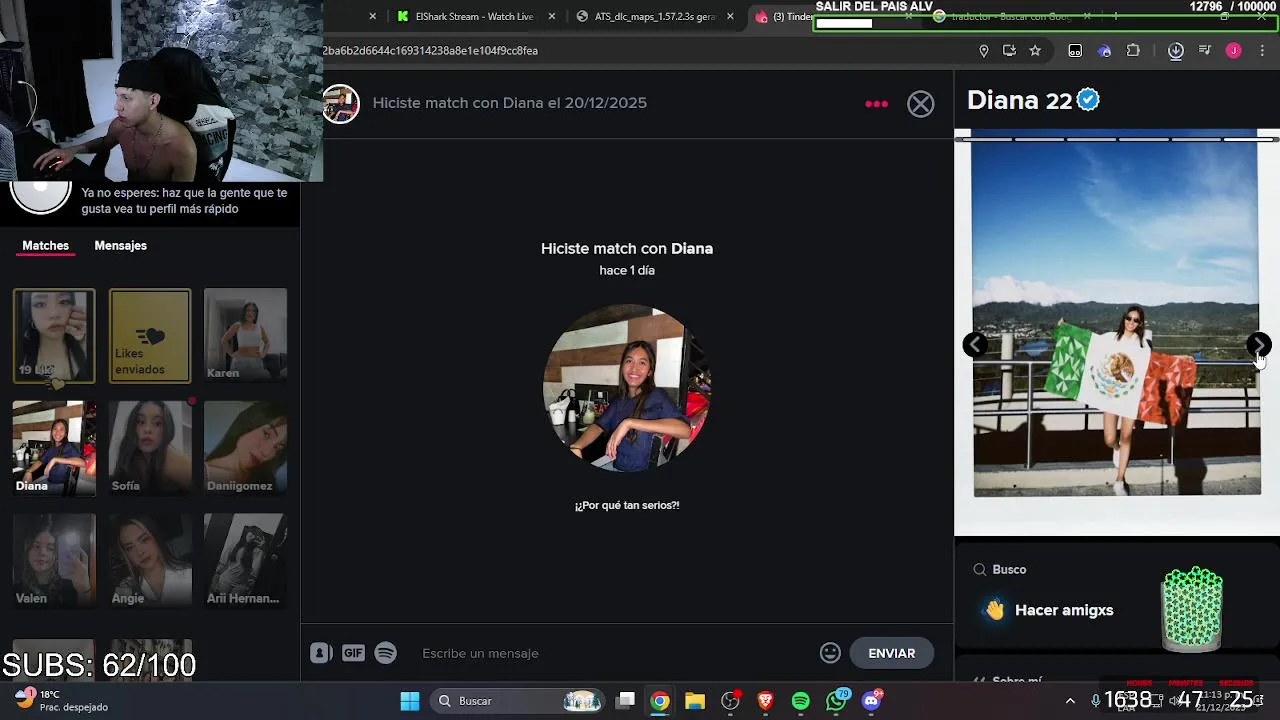The image size is (1280, 720).
Task: Open Google Chrome on taskbar
Action: click(x=660, y=701)
